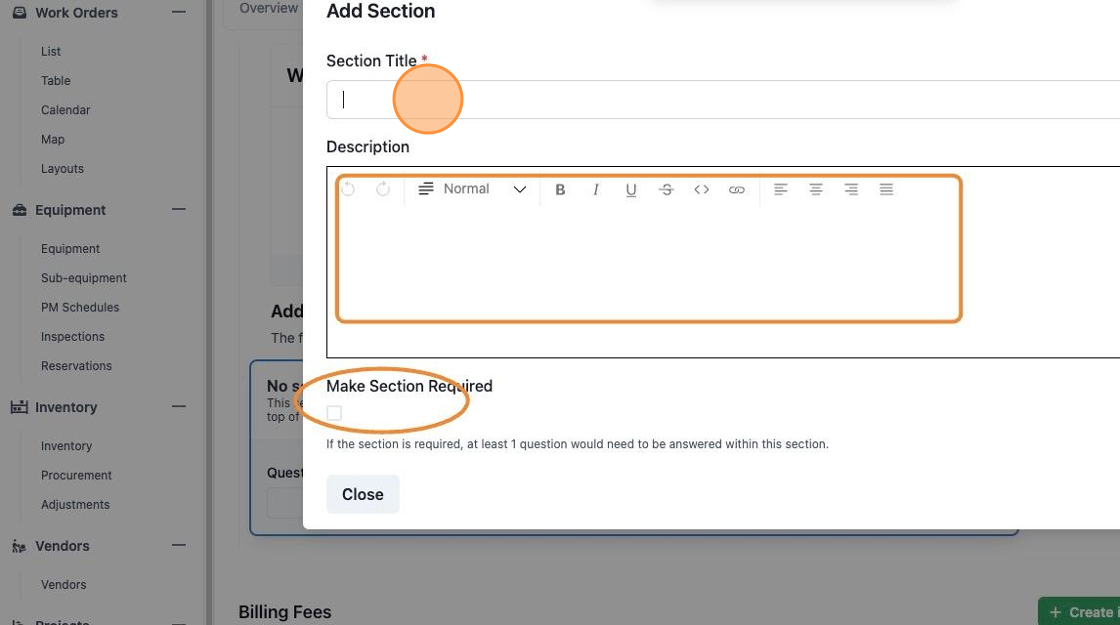The height and width of the screenshot is (625, 1120).
Task: Collapse the Inventory sidebar group
Action: (179, 406)
